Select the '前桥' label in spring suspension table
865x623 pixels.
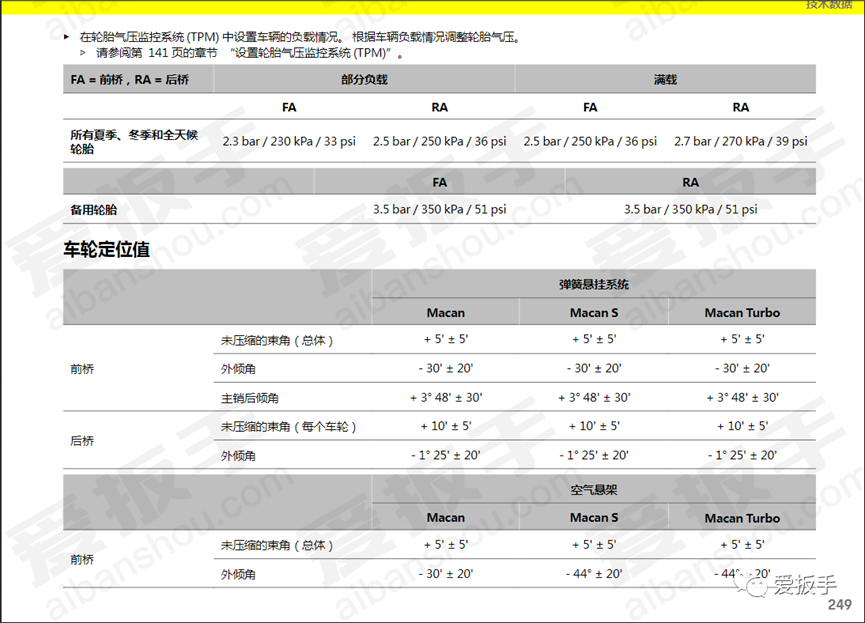pos(82,369)
